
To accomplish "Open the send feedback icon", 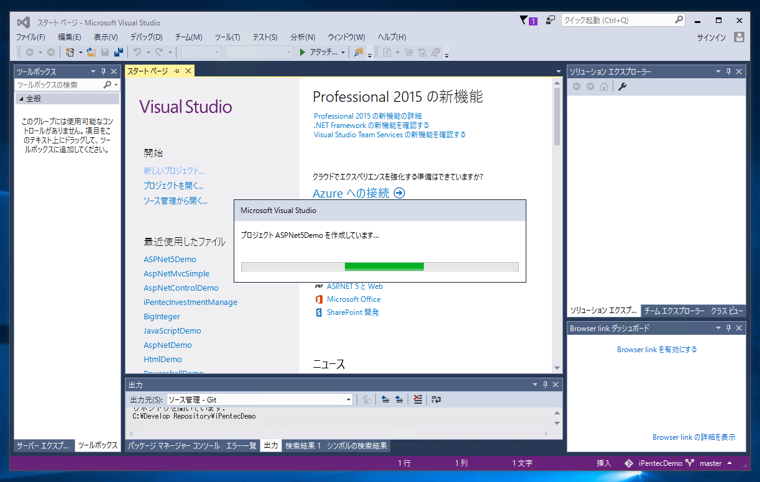I will (x=550, y=20).
